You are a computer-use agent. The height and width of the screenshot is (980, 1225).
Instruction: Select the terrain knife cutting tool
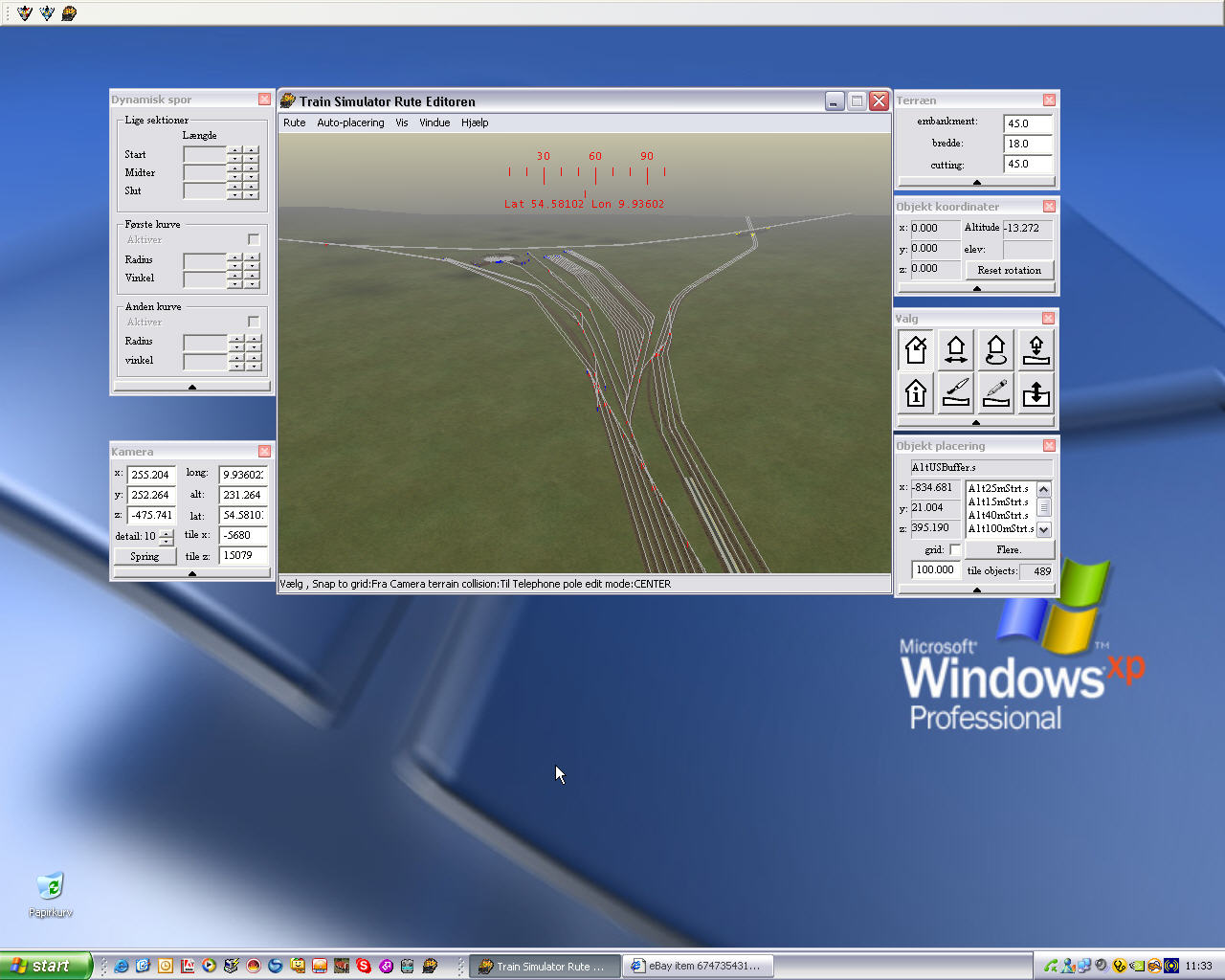pos(956,392)
